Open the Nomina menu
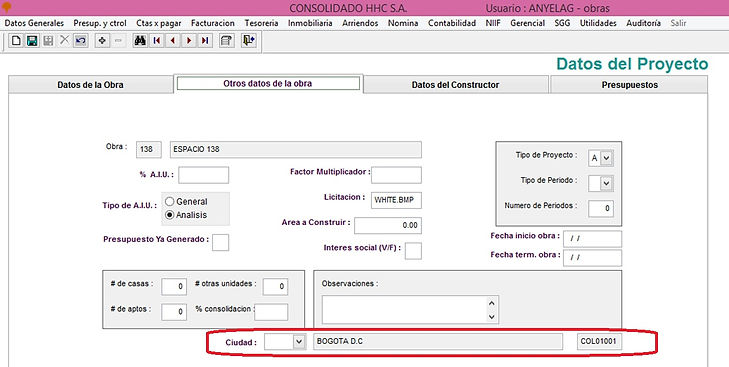This screenshot has width=729, height=367. tap(403, 23)
